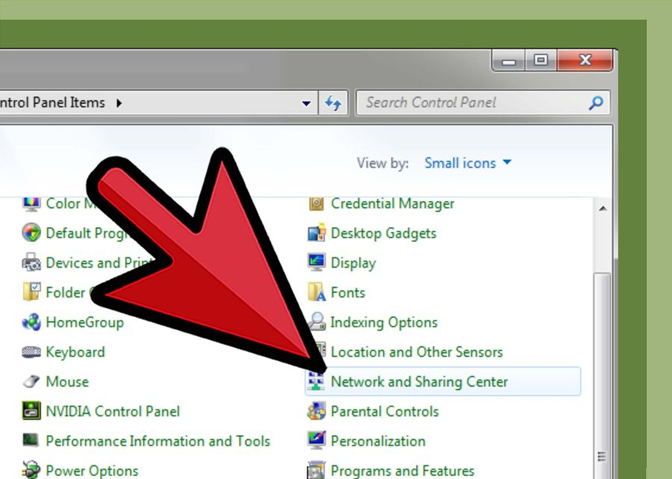Open the Parental Controls link

tap(384, 411)
